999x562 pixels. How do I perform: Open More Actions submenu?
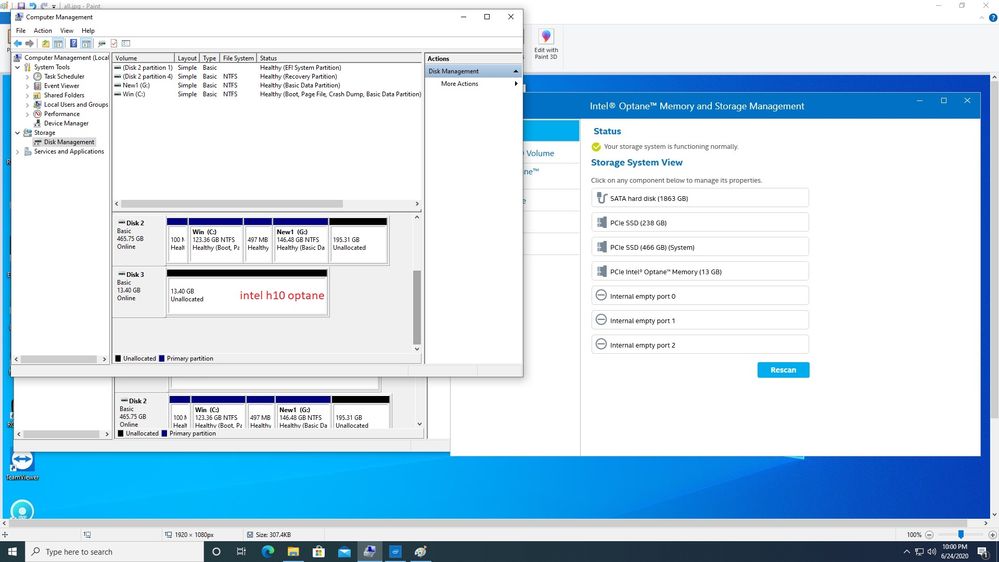(x=473, y=83)
